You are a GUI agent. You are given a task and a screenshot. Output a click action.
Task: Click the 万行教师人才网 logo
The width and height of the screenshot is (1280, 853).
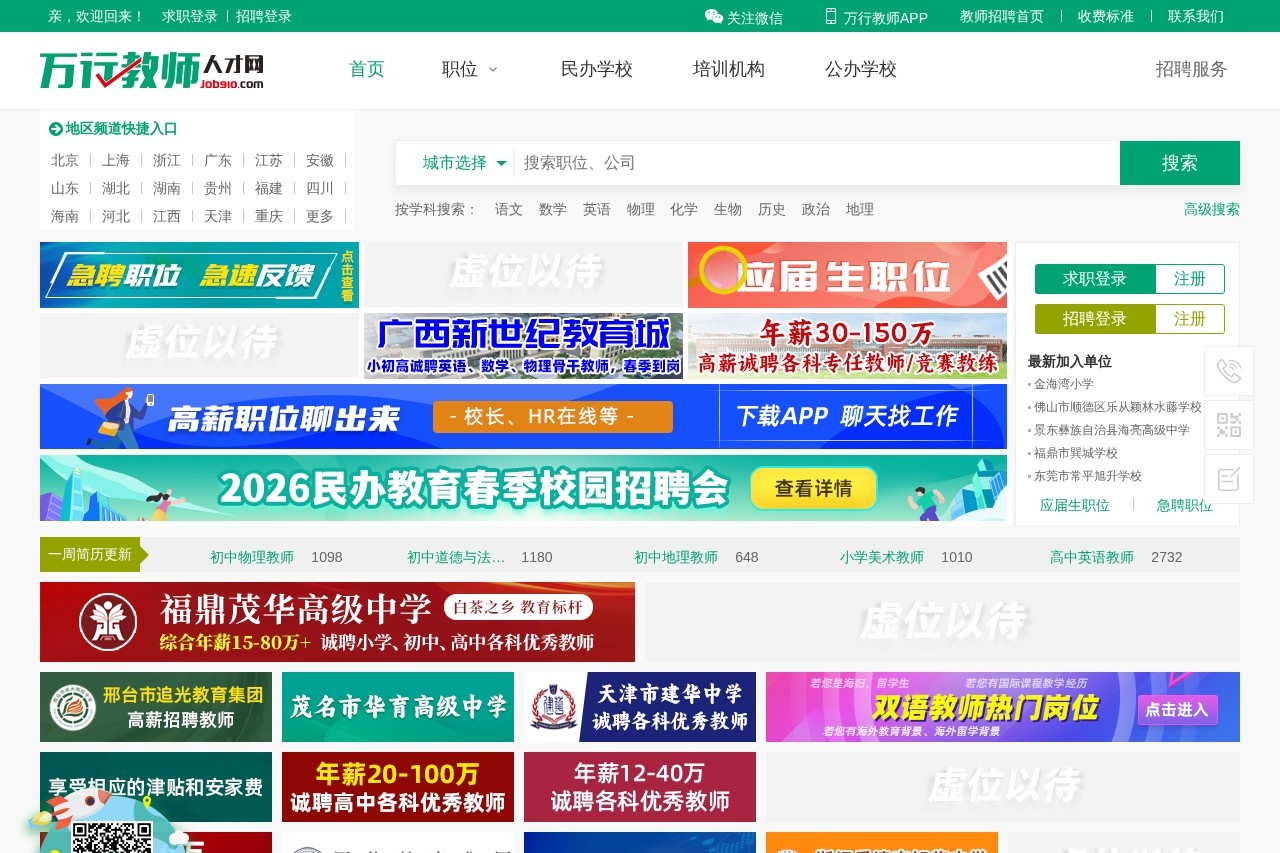click(x=152, y=70)
